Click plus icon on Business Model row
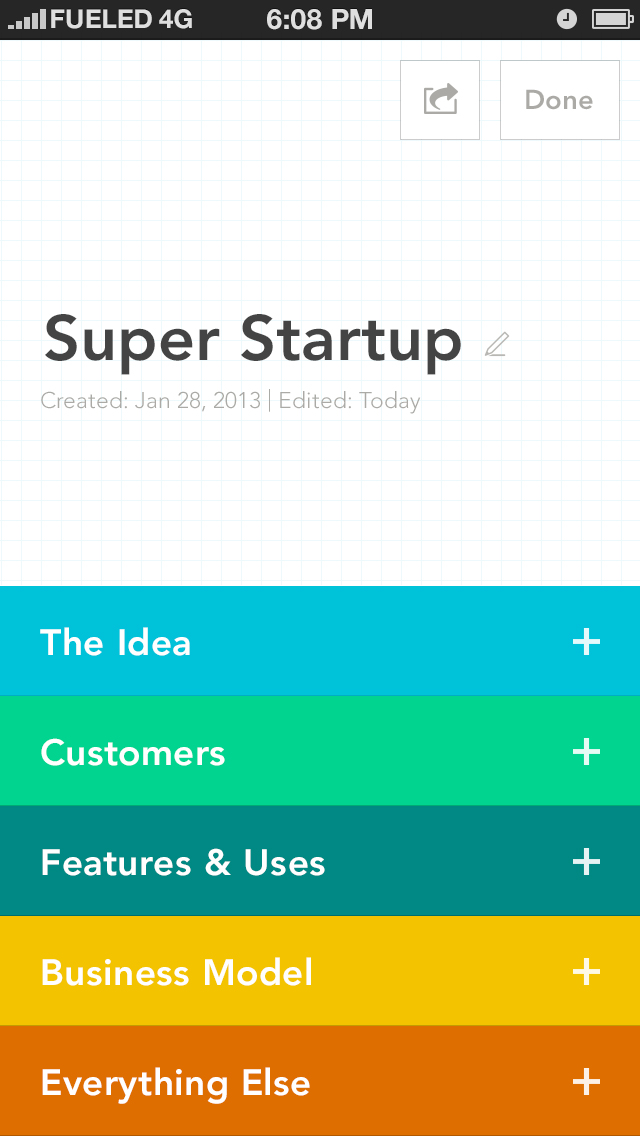The height and width of the screenshot is (1136, 640). point(586,972)
